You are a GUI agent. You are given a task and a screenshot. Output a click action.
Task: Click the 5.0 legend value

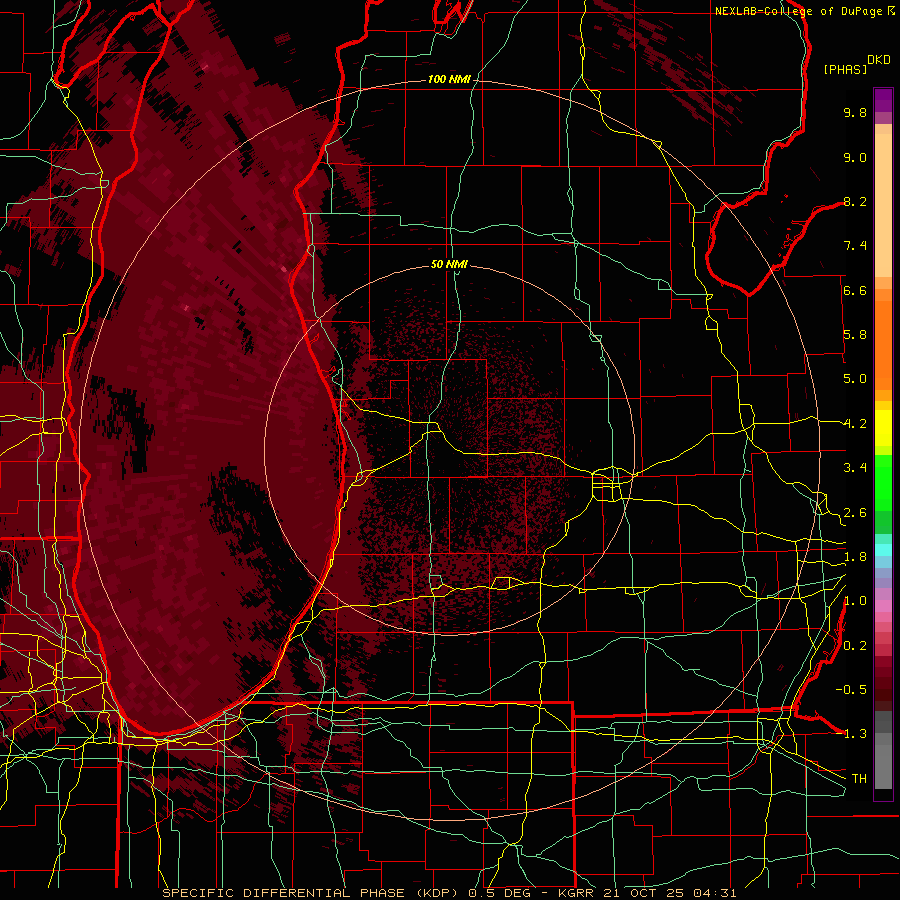pyautogui.click(x=855, y=379)
